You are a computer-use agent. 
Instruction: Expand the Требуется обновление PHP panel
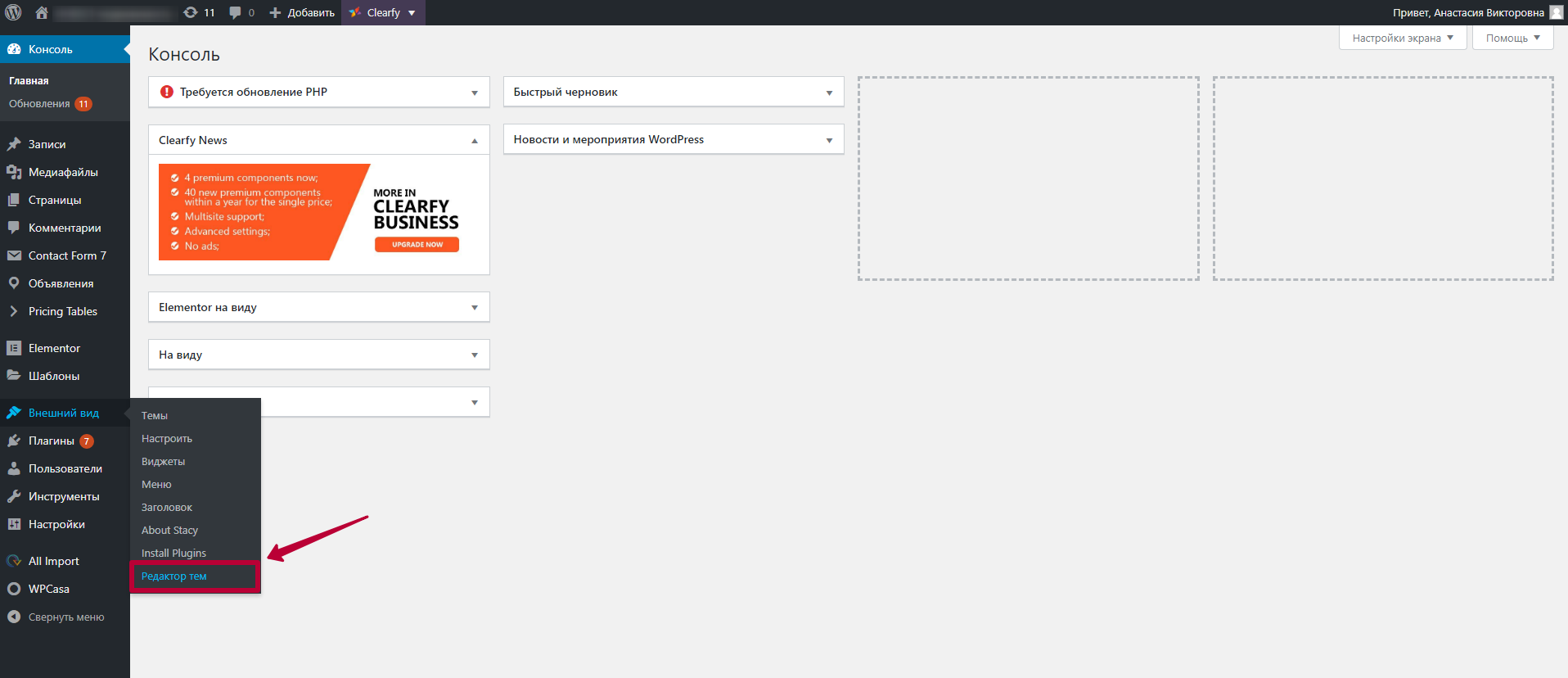[x=475, y=93]
